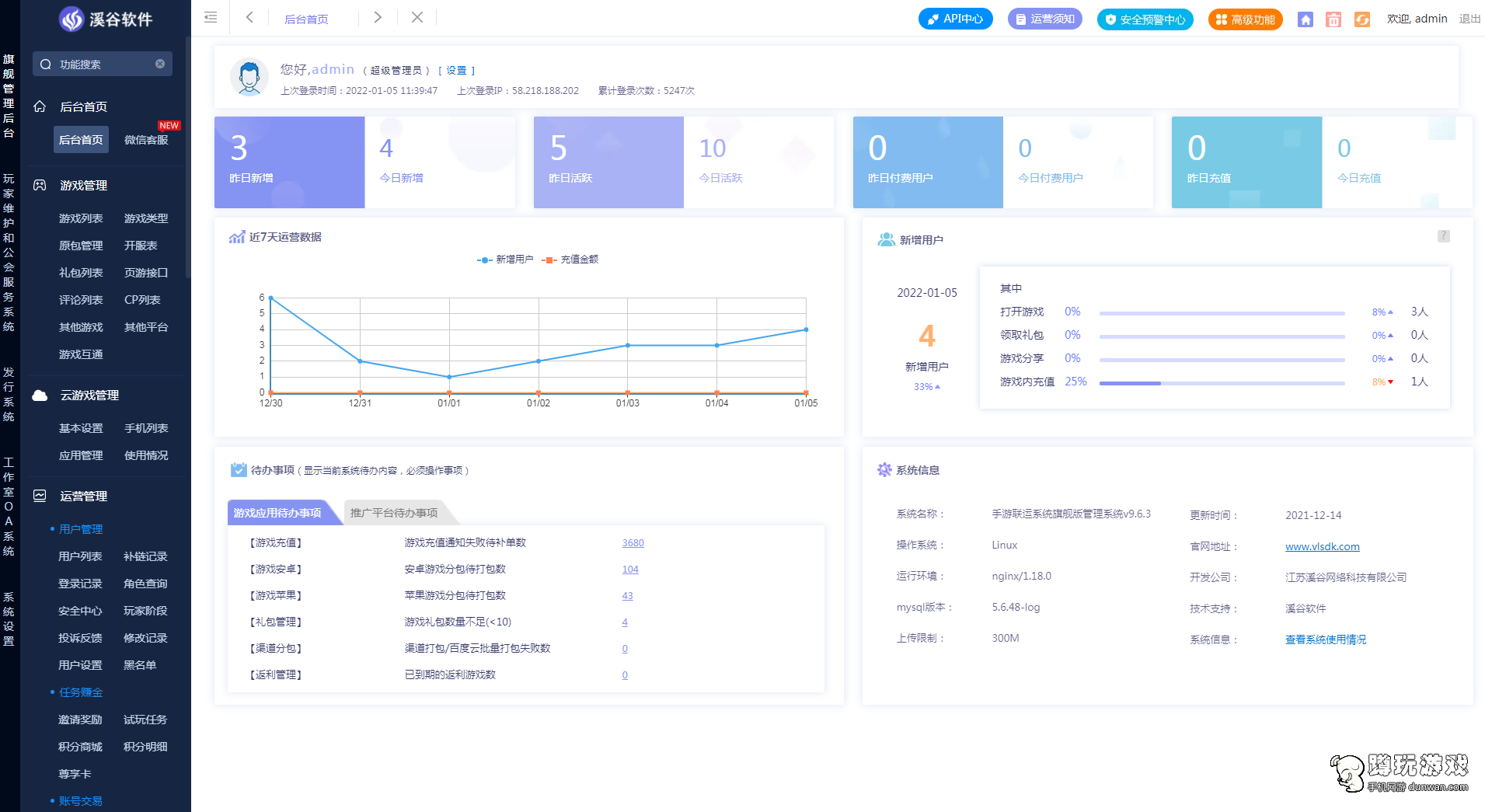Open 原包管理 menu item
Image resolution: width=1485 pixels, height=812 pixels.
(81, 246)
